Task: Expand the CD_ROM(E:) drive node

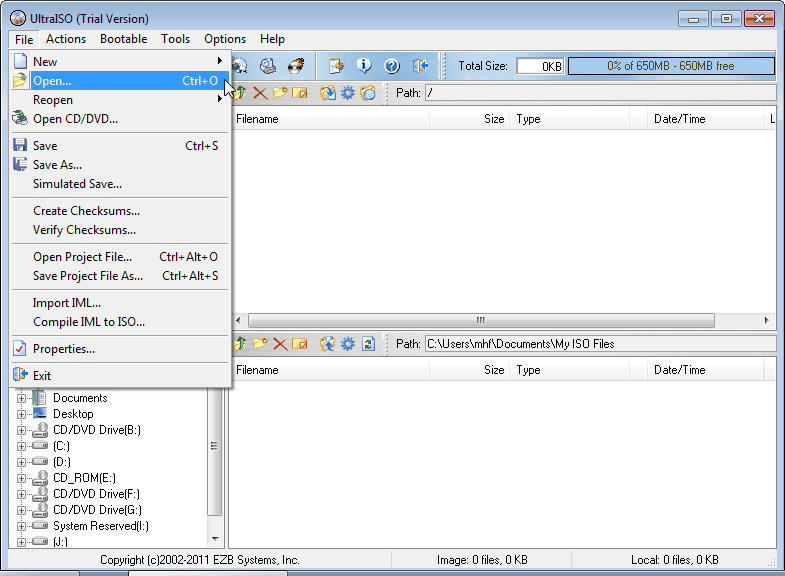Action: click(21, 478)
